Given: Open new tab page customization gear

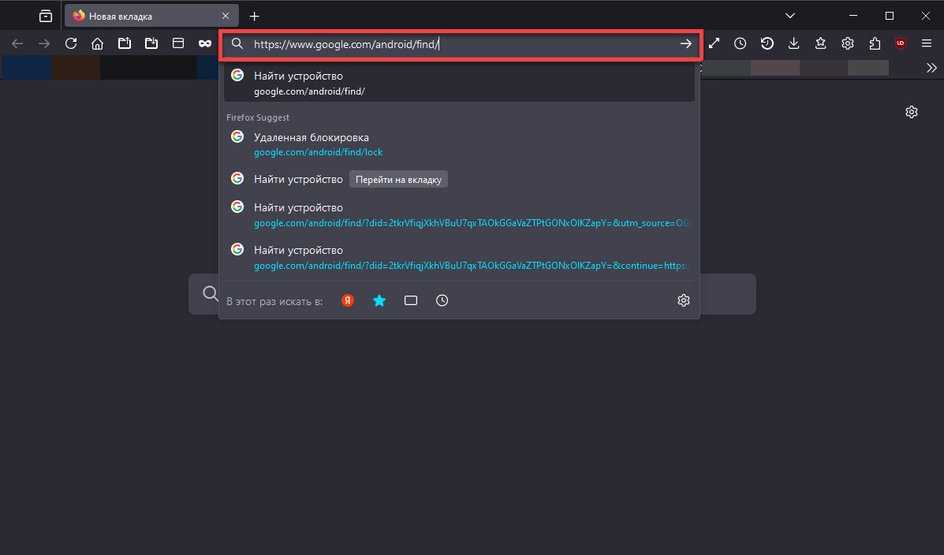Looking at the screenshot, I should (911, 112).
